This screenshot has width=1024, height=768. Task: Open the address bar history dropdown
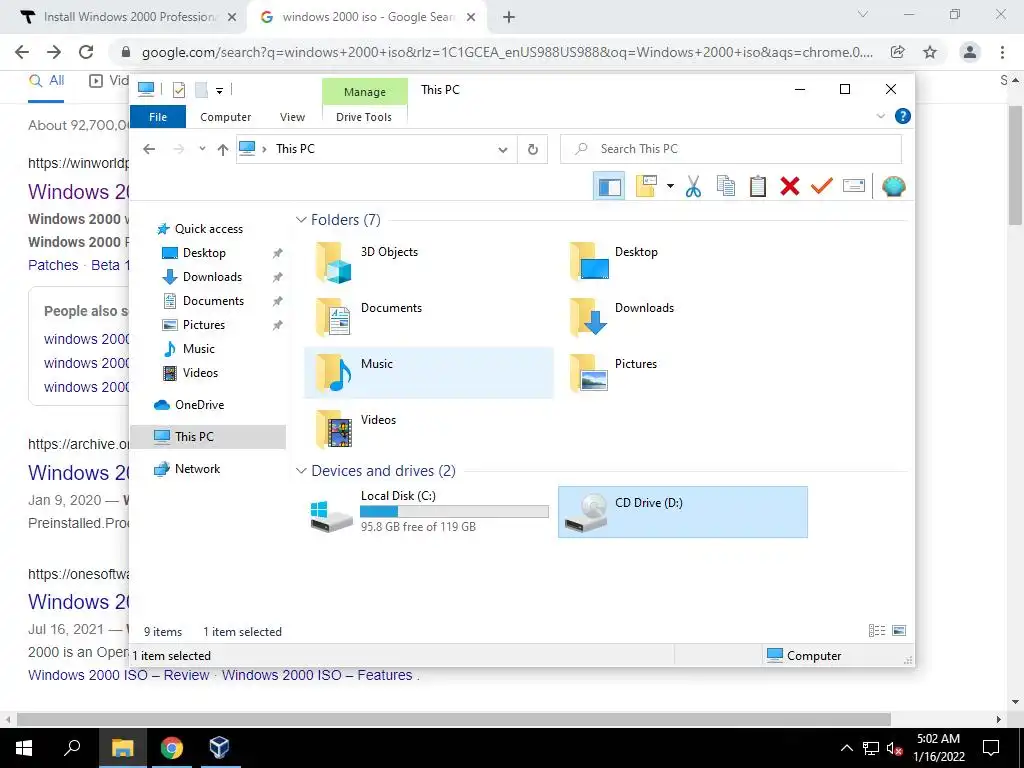(503, 150)
